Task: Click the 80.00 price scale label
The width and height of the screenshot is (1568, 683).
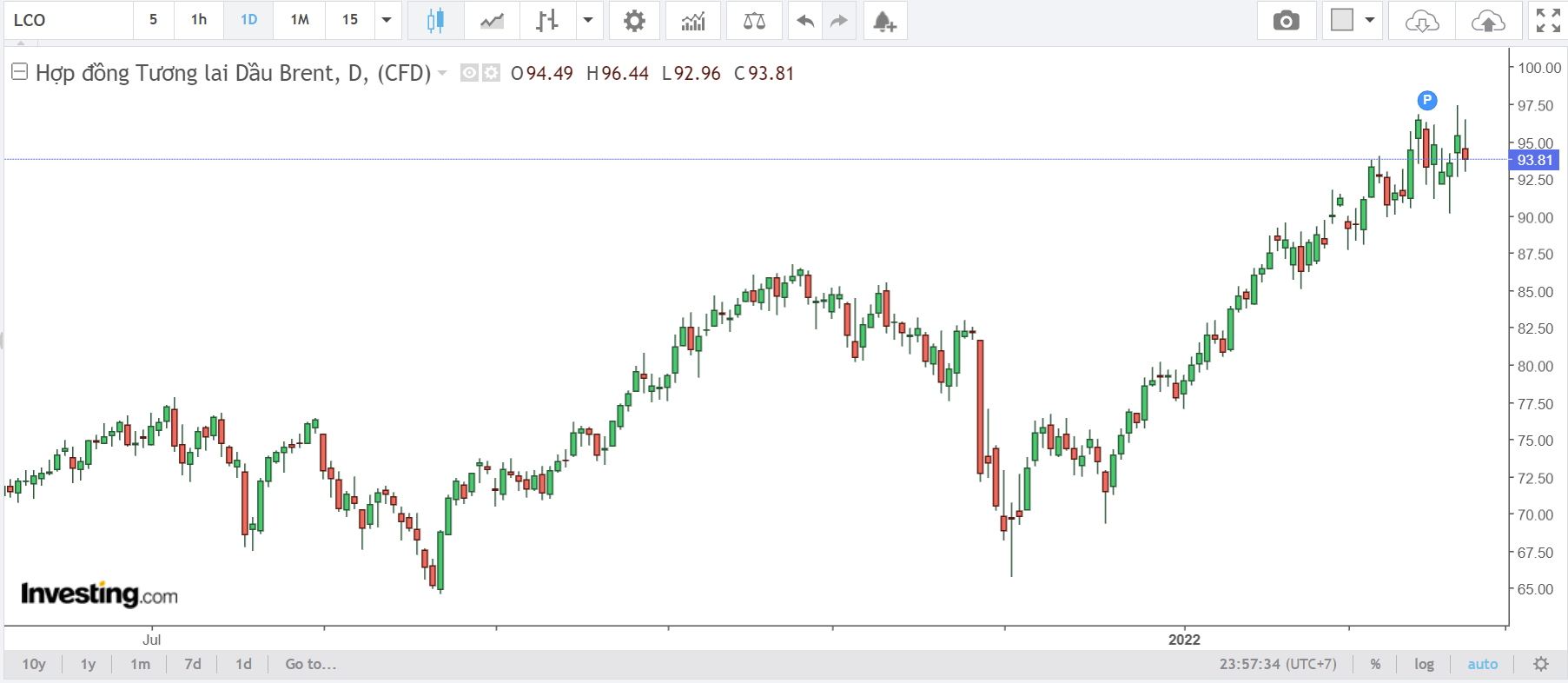Action: tap(1535, 366)
